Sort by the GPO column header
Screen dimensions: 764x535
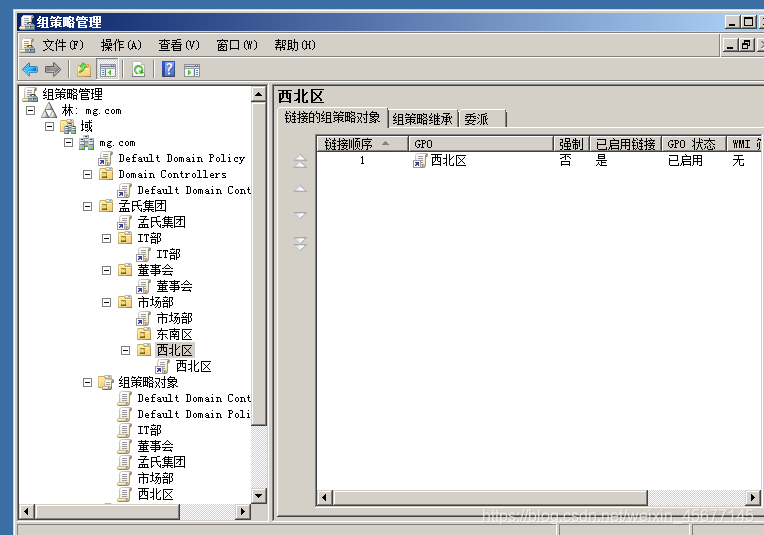tap(480, 144)
